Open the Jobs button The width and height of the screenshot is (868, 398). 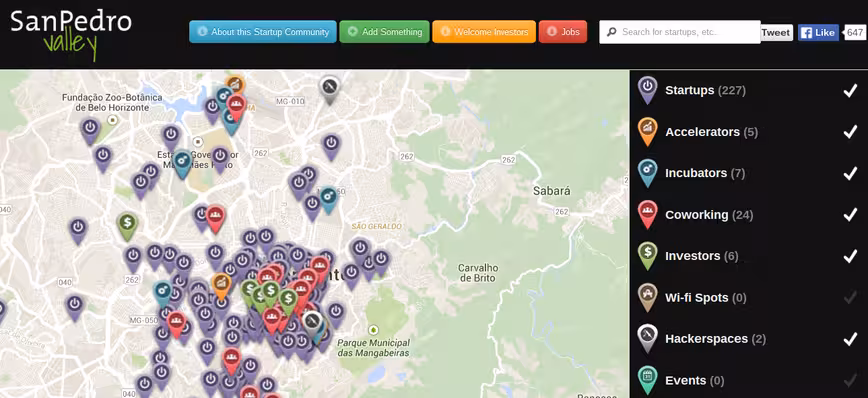pos(562,32)
